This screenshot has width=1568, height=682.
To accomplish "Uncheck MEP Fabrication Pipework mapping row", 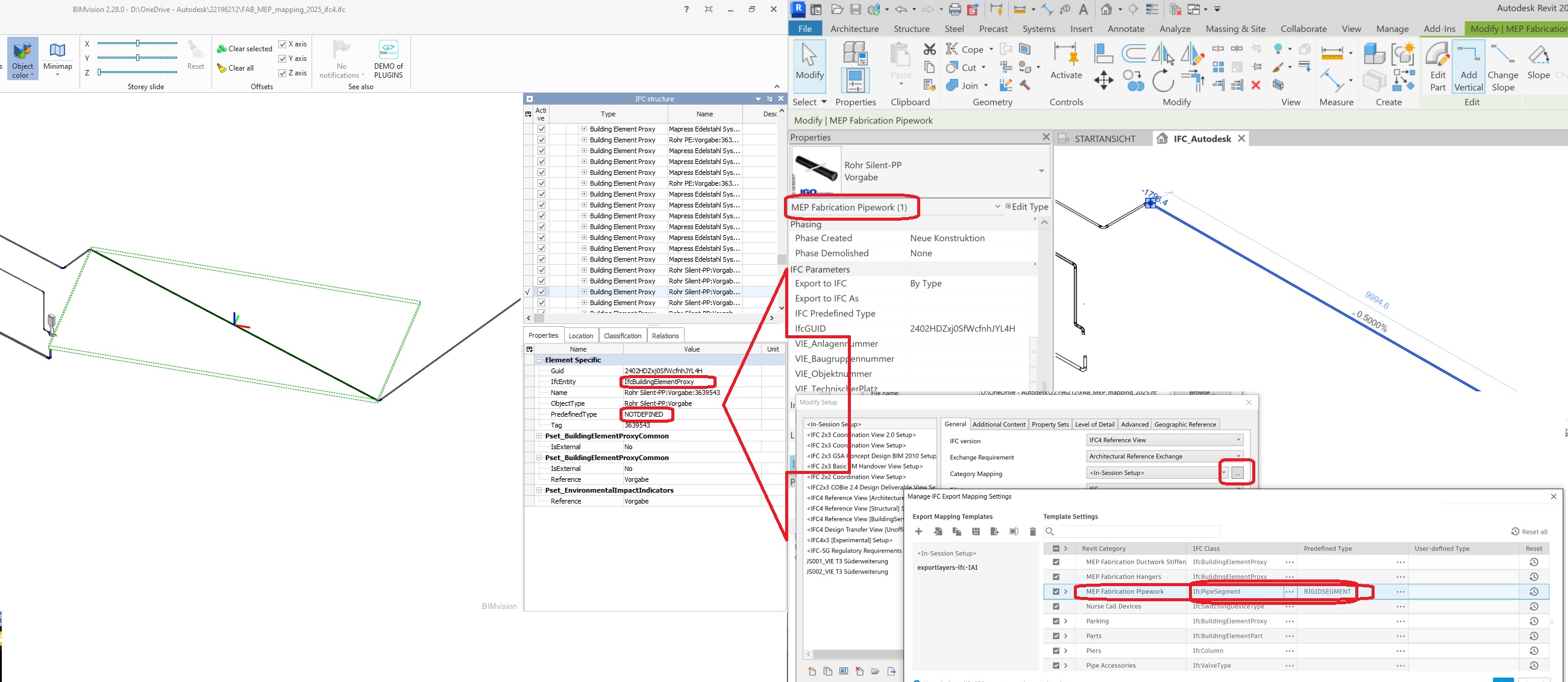I will (x=1056, y=592).
